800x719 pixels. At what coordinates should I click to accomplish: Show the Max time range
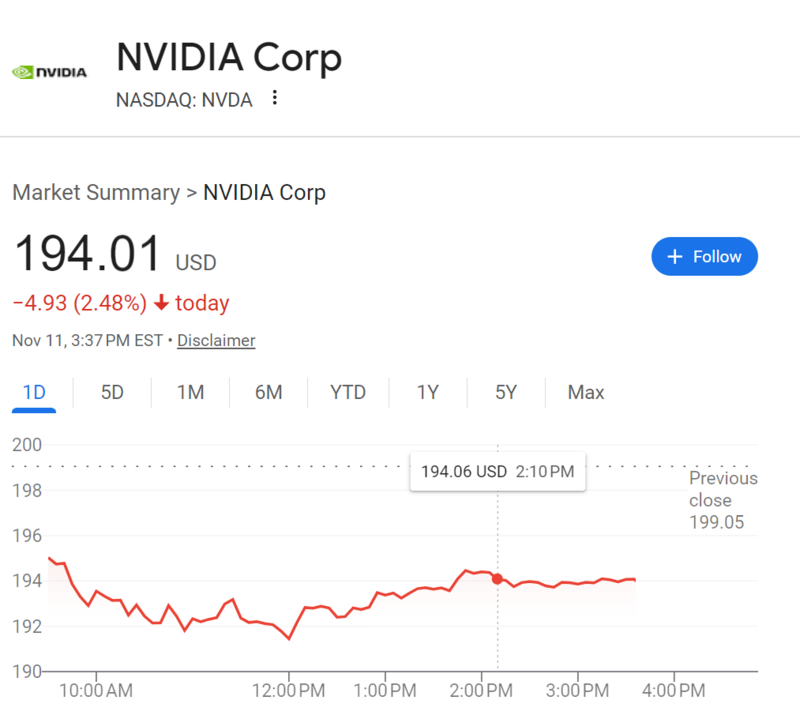click(586, 392)
